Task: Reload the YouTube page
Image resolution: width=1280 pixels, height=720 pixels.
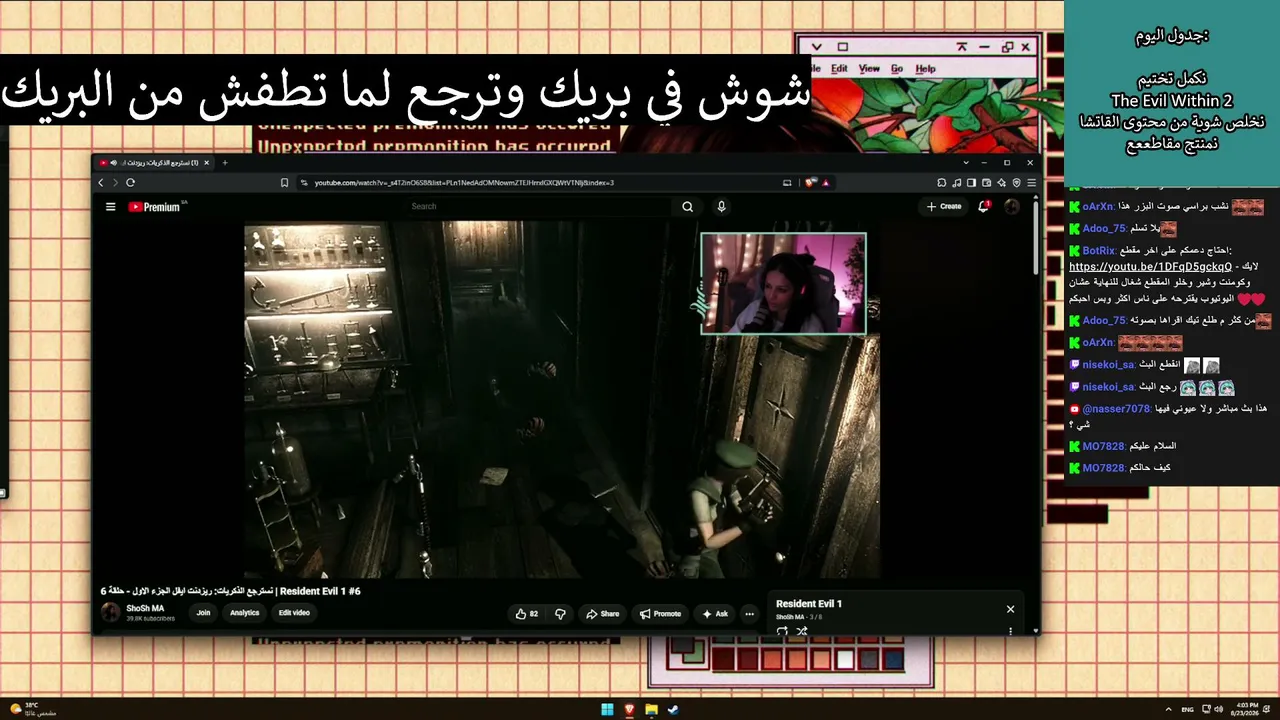Action: click(130, 183)
